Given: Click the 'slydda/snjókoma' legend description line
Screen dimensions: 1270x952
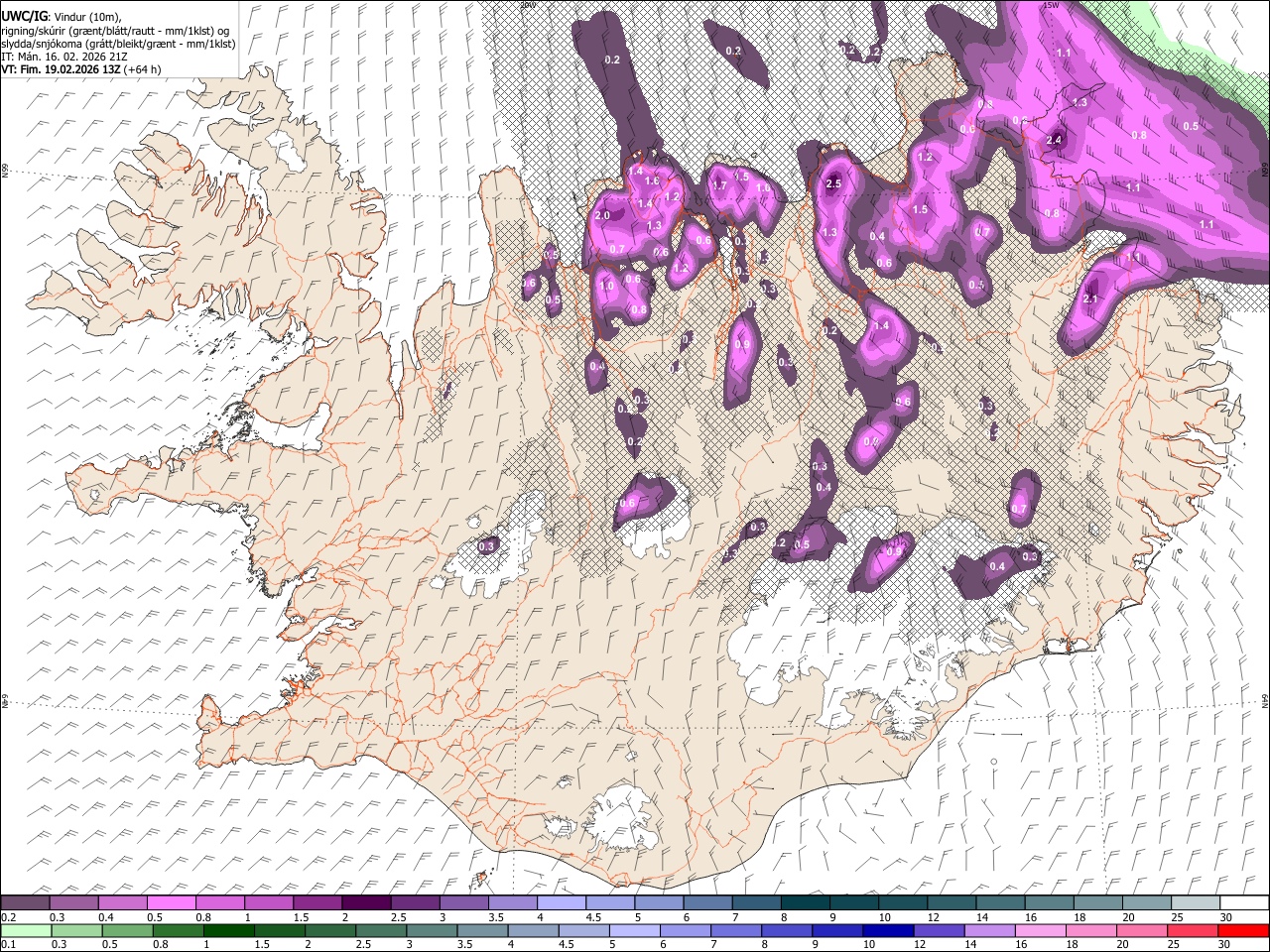Looking at the screenshot, I should 119,45.
